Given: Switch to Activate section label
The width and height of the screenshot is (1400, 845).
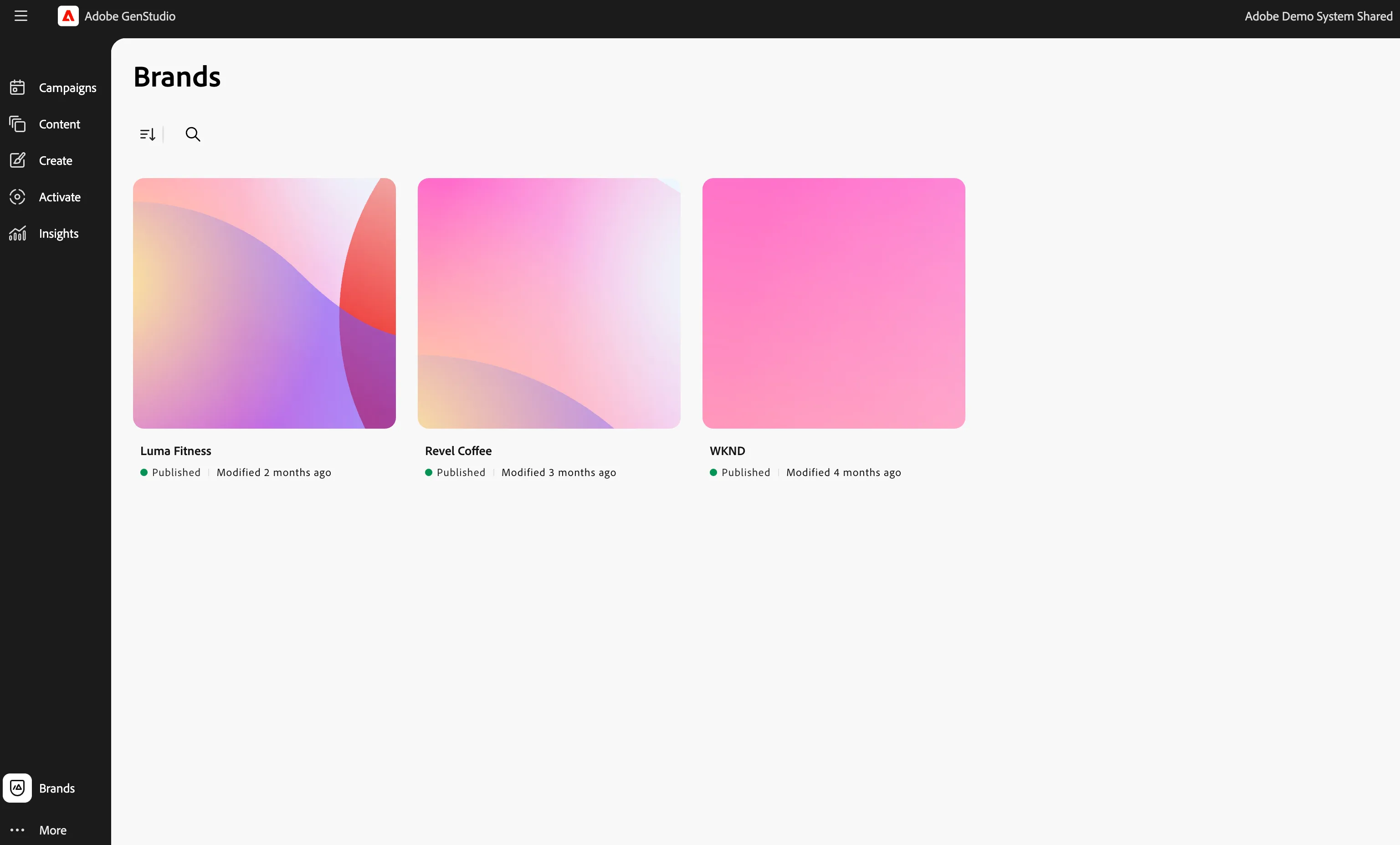Looking at the screenshot, I should coord(60,197).
